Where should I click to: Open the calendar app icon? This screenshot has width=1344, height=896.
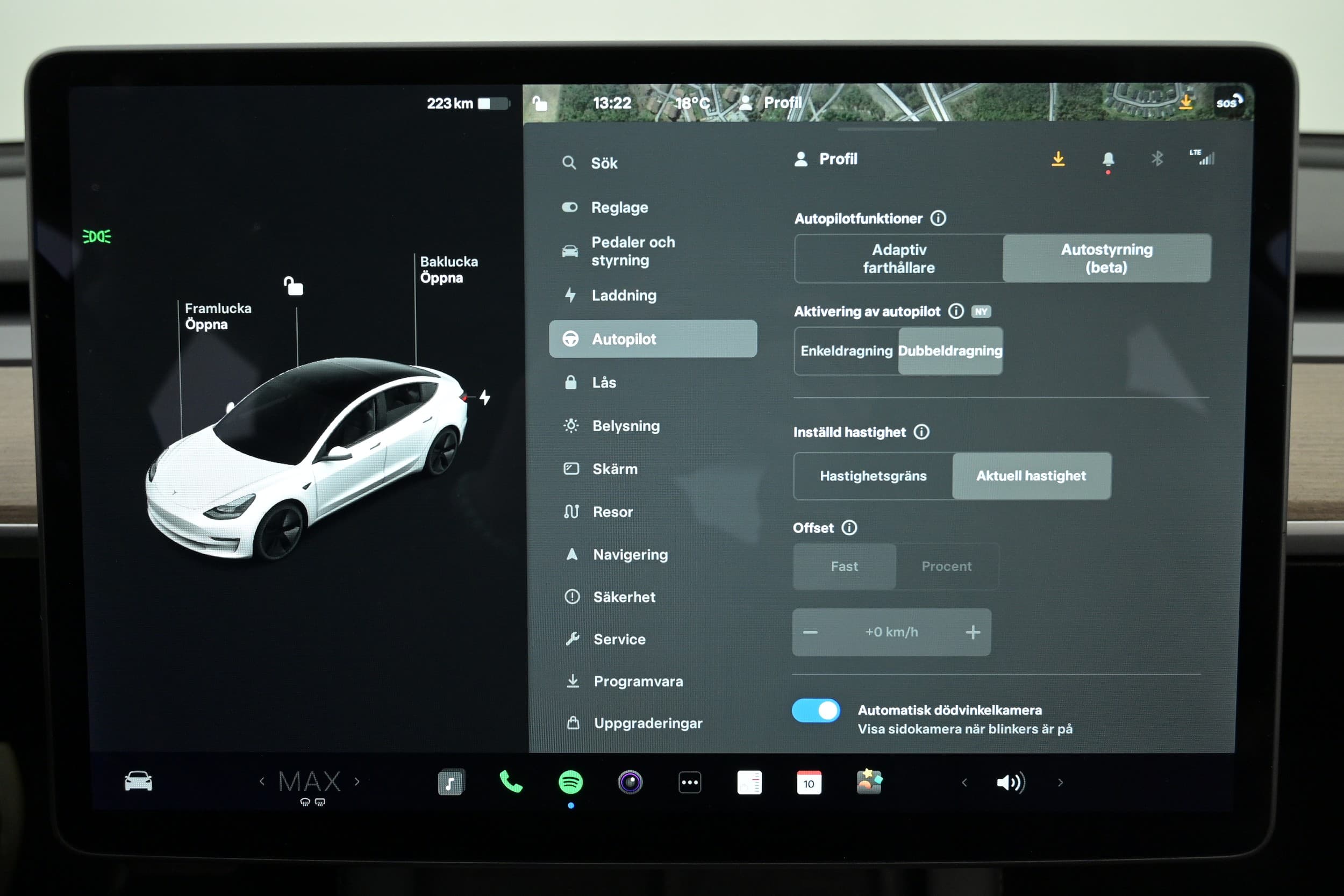click(x=809, y=782)
